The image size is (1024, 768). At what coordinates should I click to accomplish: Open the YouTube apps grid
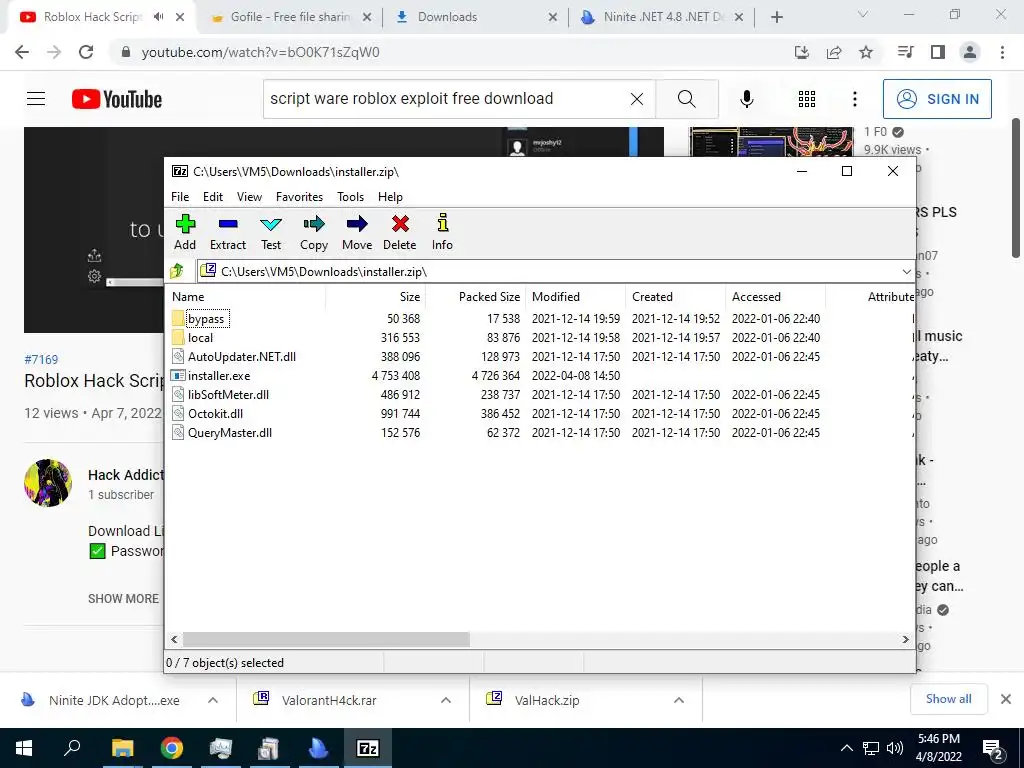pos(807,99)
